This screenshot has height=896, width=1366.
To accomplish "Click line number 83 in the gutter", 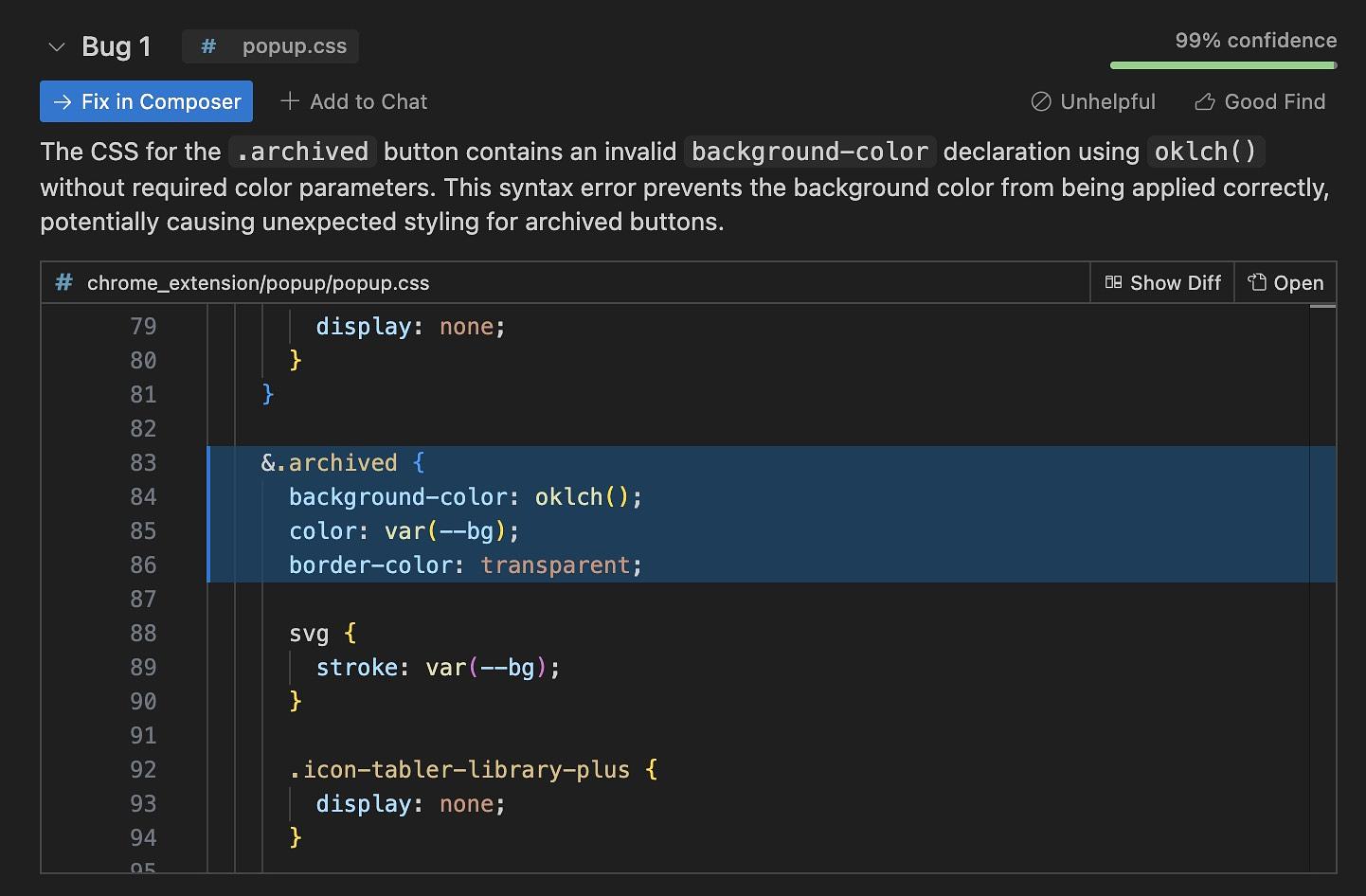I will coord(143,463).
